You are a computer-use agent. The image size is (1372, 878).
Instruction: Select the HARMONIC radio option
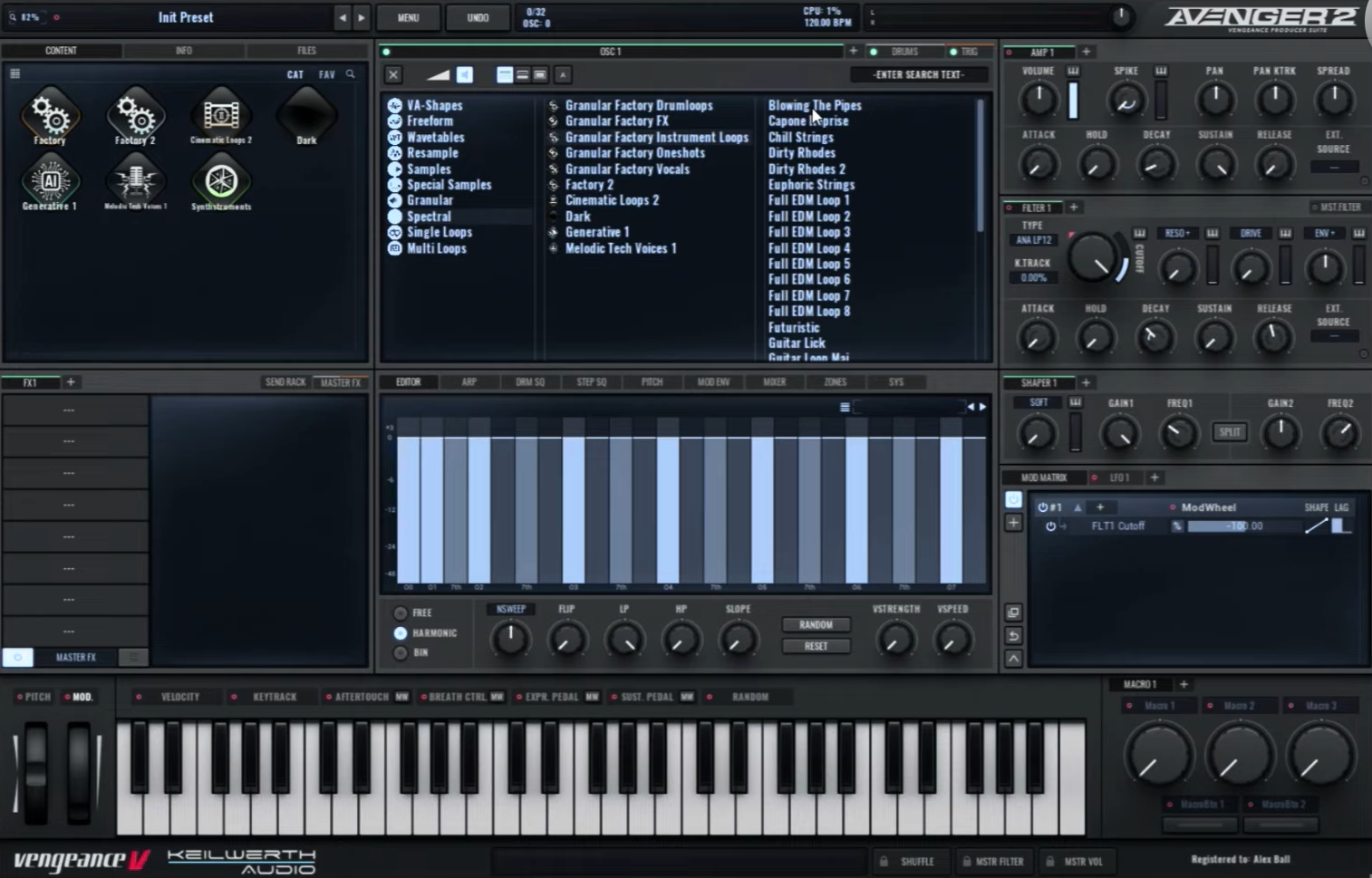click(400, 633)
